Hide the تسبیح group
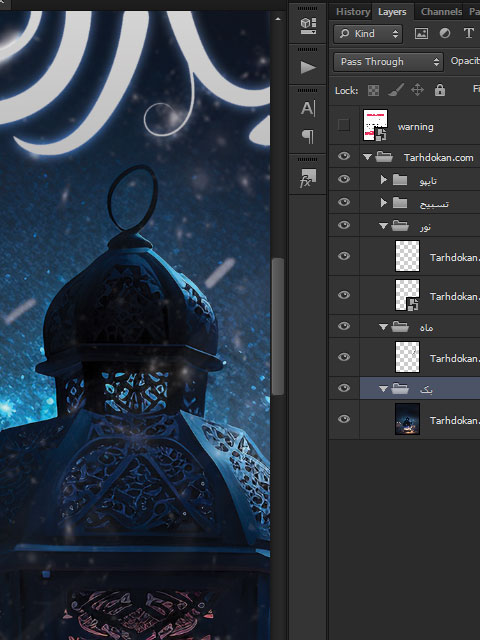This screenshot has width=480, height=640. point(344,202)
